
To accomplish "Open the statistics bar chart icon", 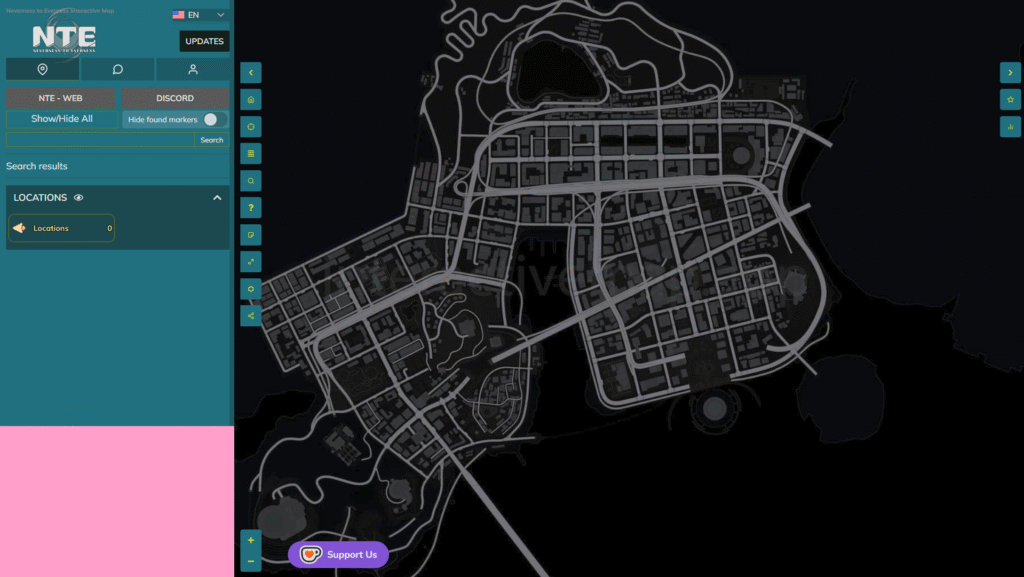I will click(x=1010, y=127).
